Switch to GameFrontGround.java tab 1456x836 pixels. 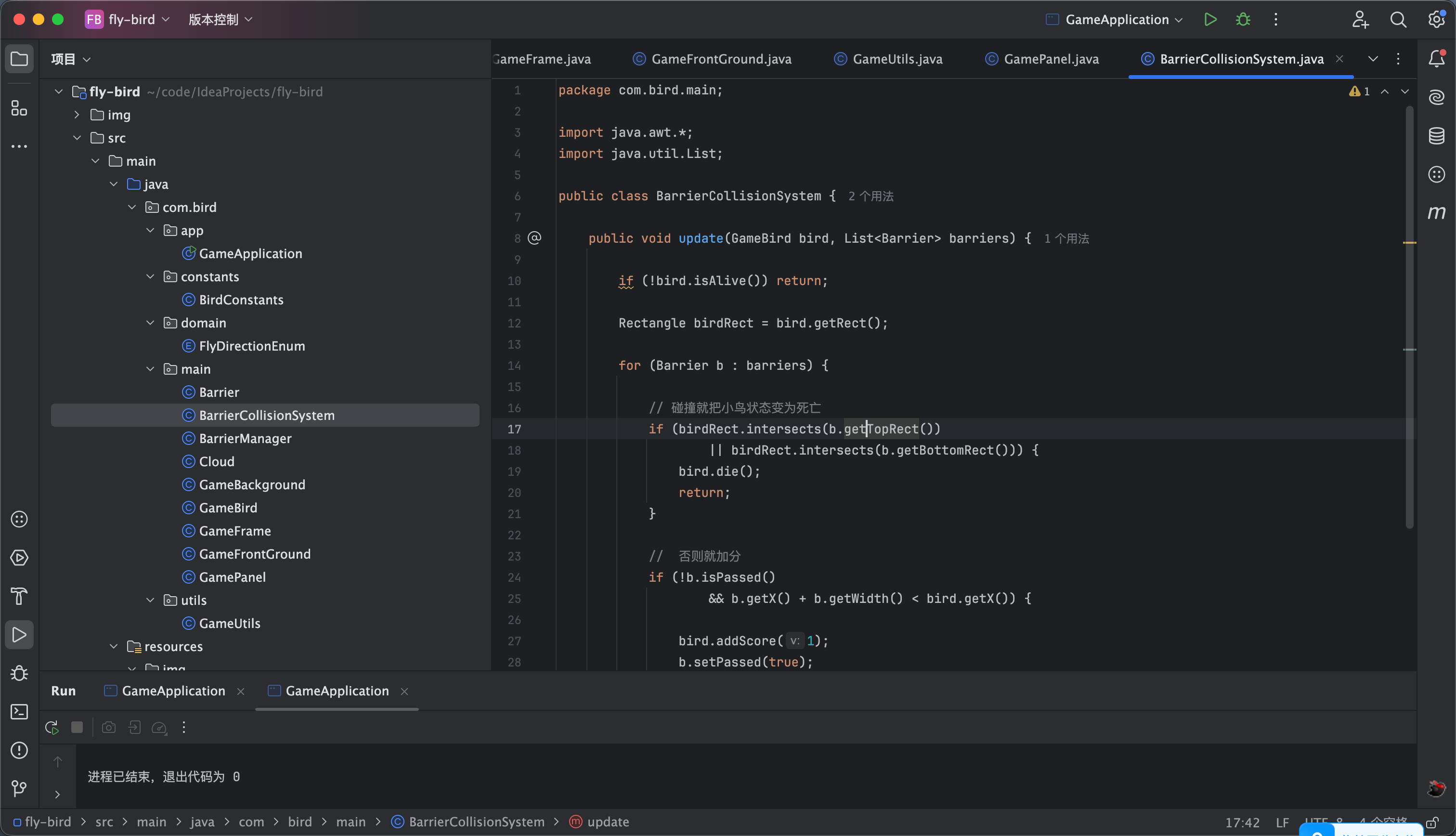click(712, 59)
